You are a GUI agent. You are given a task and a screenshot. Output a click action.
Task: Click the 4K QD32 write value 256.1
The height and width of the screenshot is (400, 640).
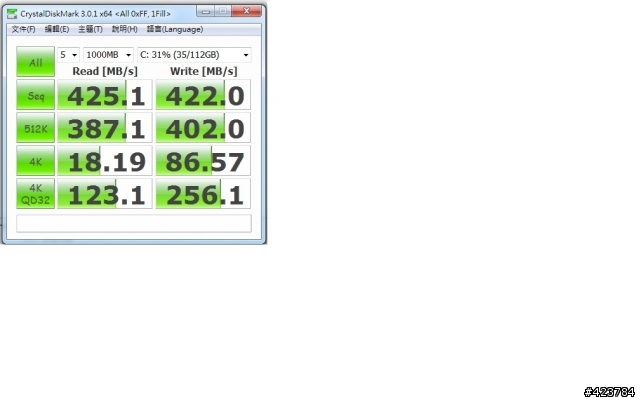coord(203,194)
